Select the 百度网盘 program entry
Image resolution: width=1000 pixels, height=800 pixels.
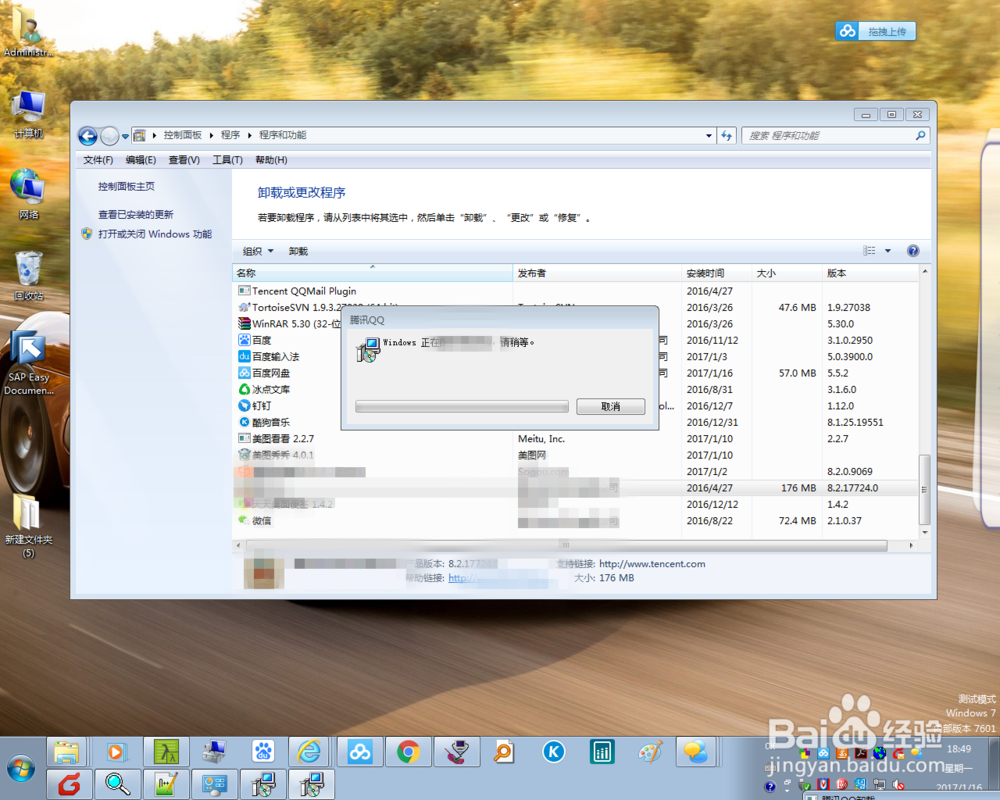[x=270, y=373]
